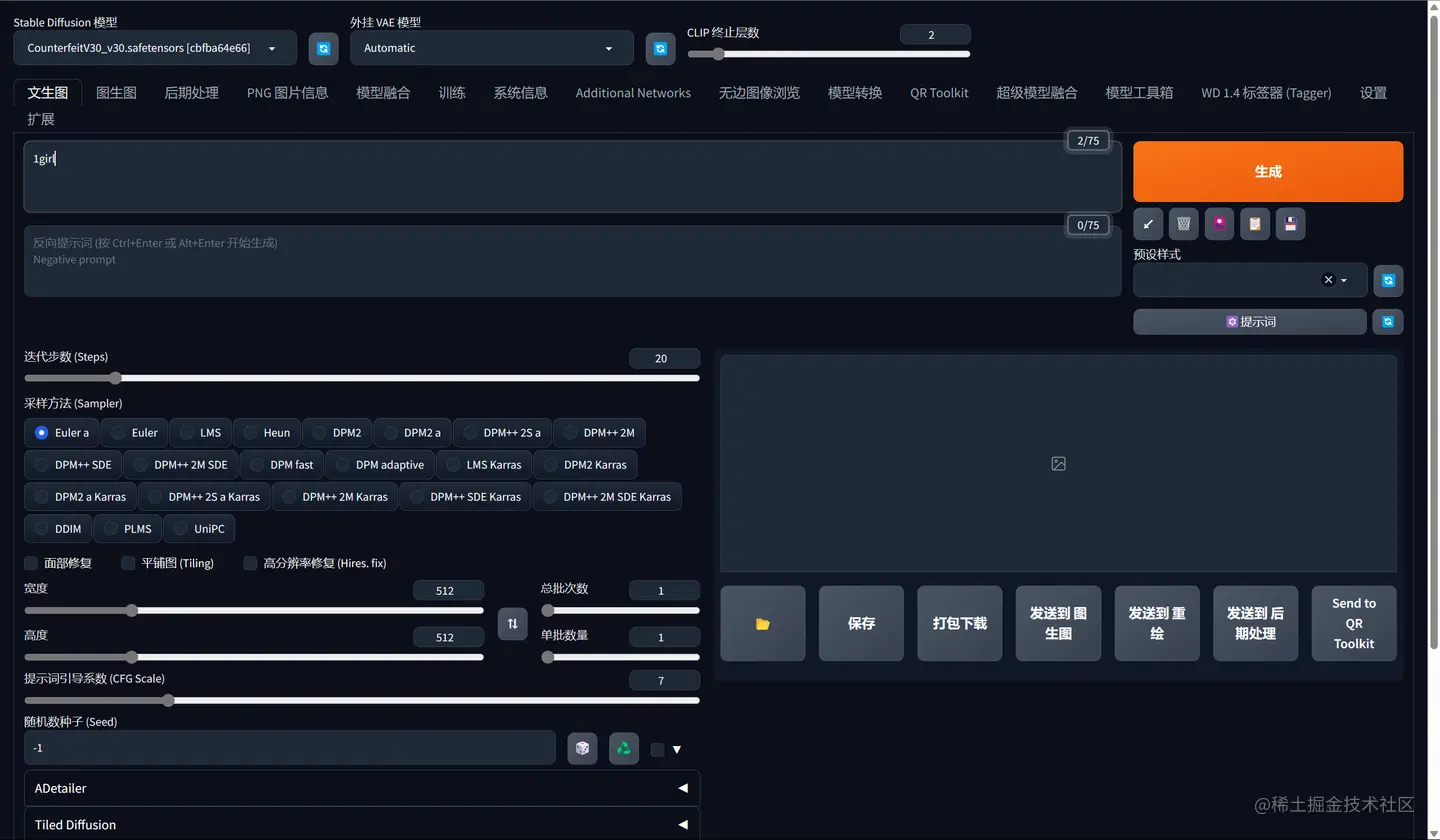
Task: Open the 扩展 tab
Action: click(x=41, y=119)
